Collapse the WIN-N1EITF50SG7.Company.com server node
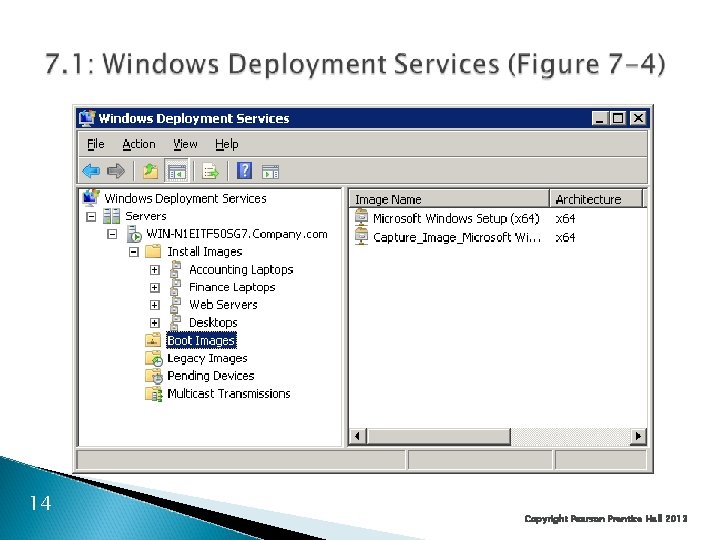720x540 pixels. [112, 234]
